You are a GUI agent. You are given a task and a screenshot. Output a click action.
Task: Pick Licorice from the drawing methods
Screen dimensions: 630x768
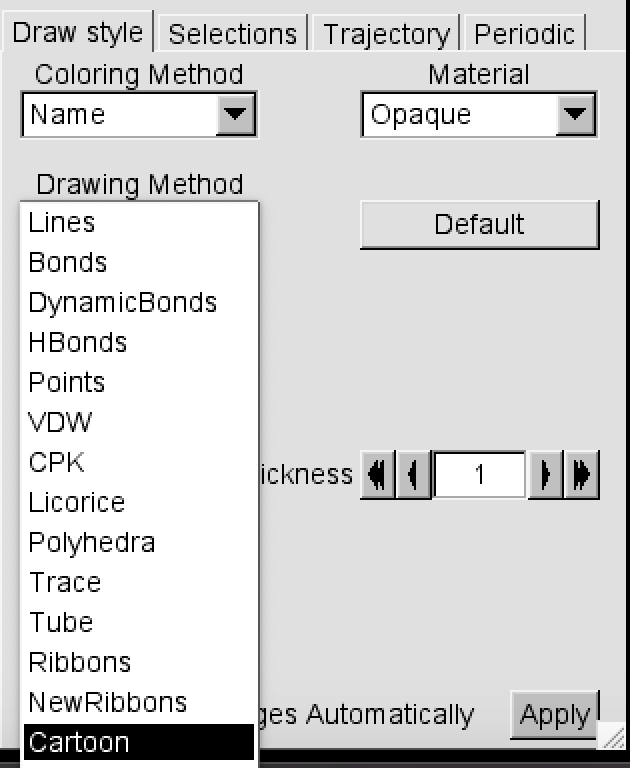(x=77, y=502)
